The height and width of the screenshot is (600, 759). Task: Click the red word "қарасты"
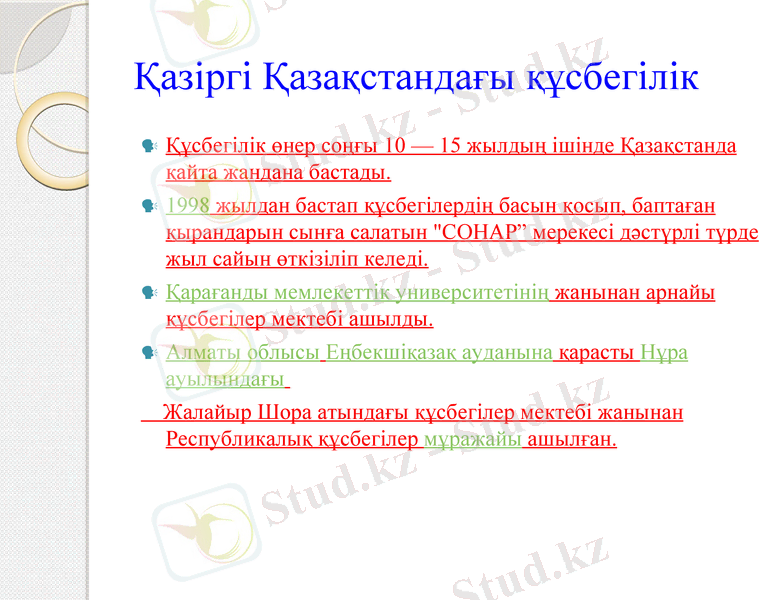click(x=596, y=353)
